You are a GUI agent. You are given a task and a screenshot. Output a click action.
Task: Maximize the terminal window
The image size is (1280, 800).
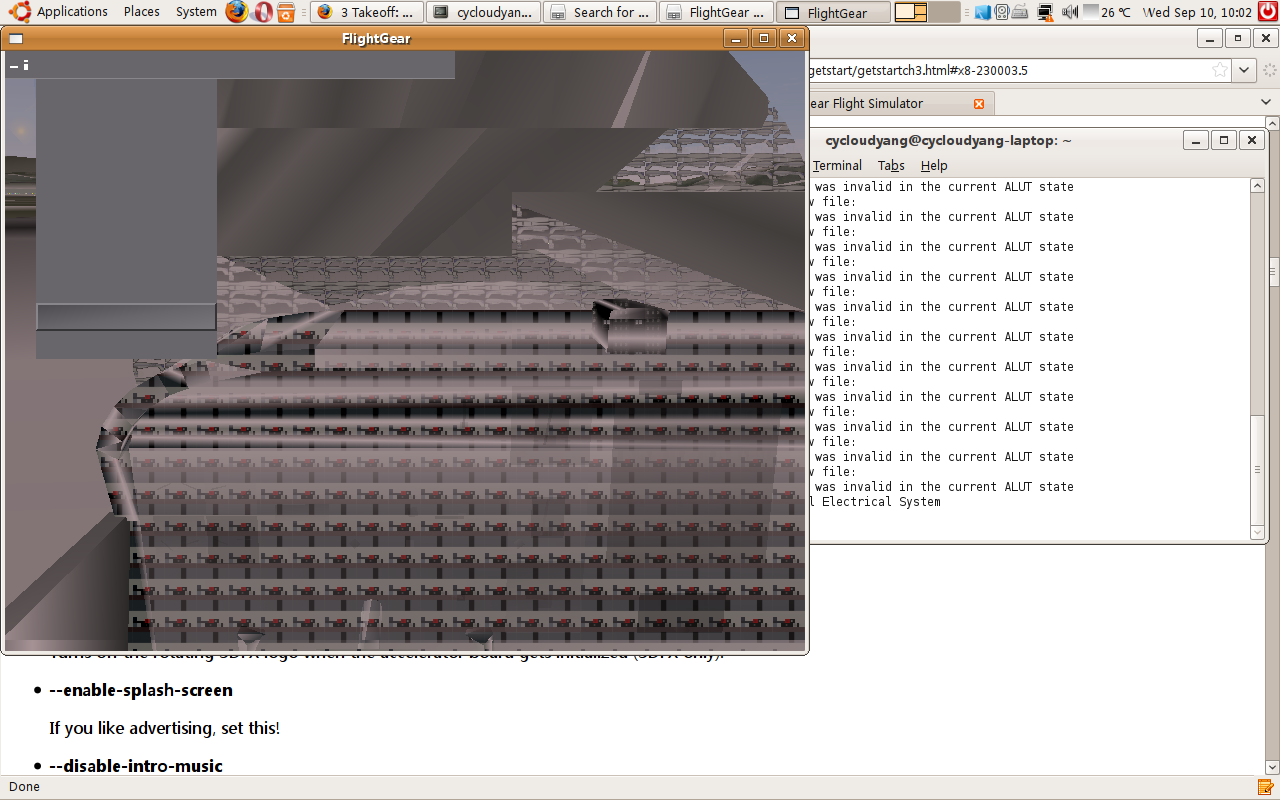pos(1224,140)
